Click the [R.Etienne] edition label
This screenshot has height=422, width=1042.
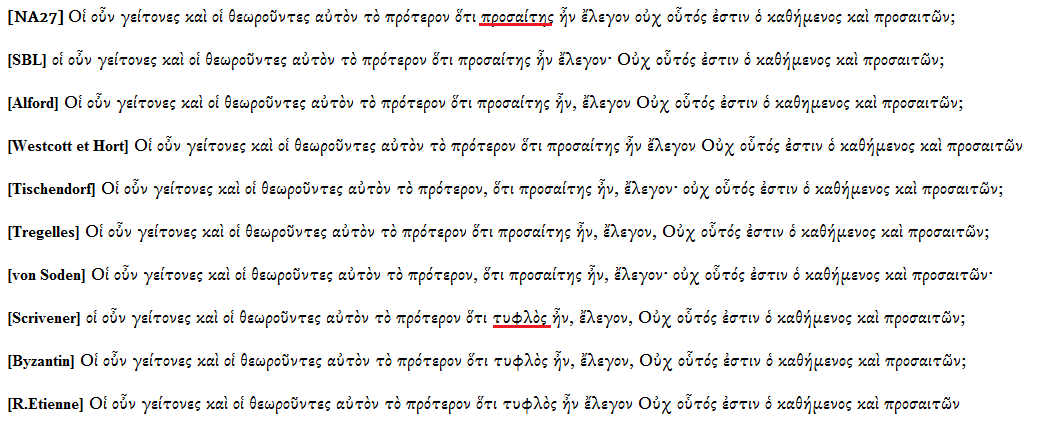[45, 403]
